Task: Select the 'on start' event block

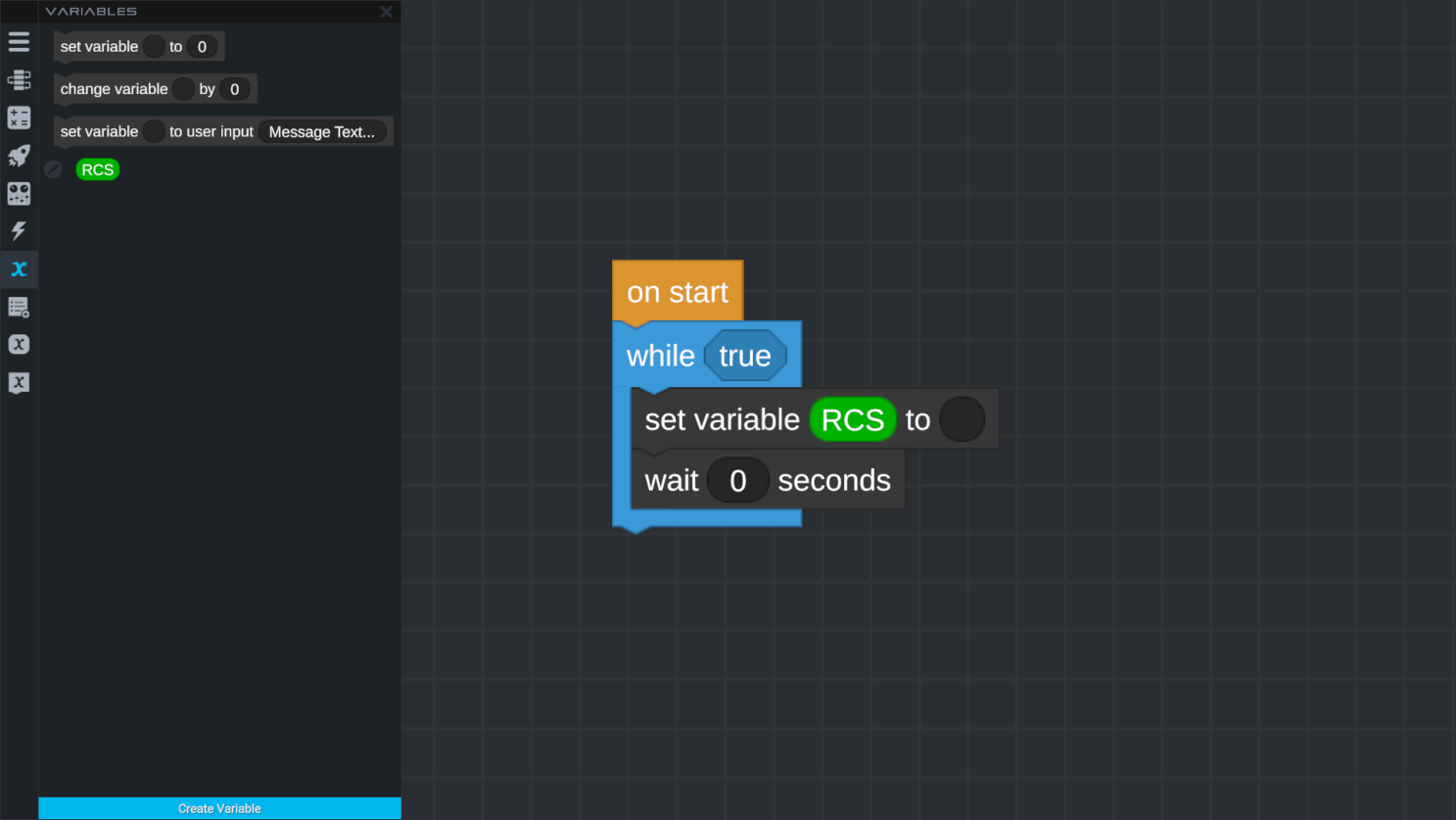Action: (x=678, y=291)
